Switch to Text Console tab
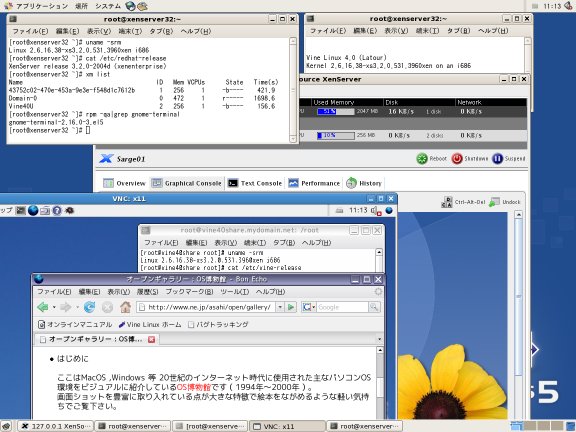Viewport: 576px width, 432px height. click(x=255, y=183)
